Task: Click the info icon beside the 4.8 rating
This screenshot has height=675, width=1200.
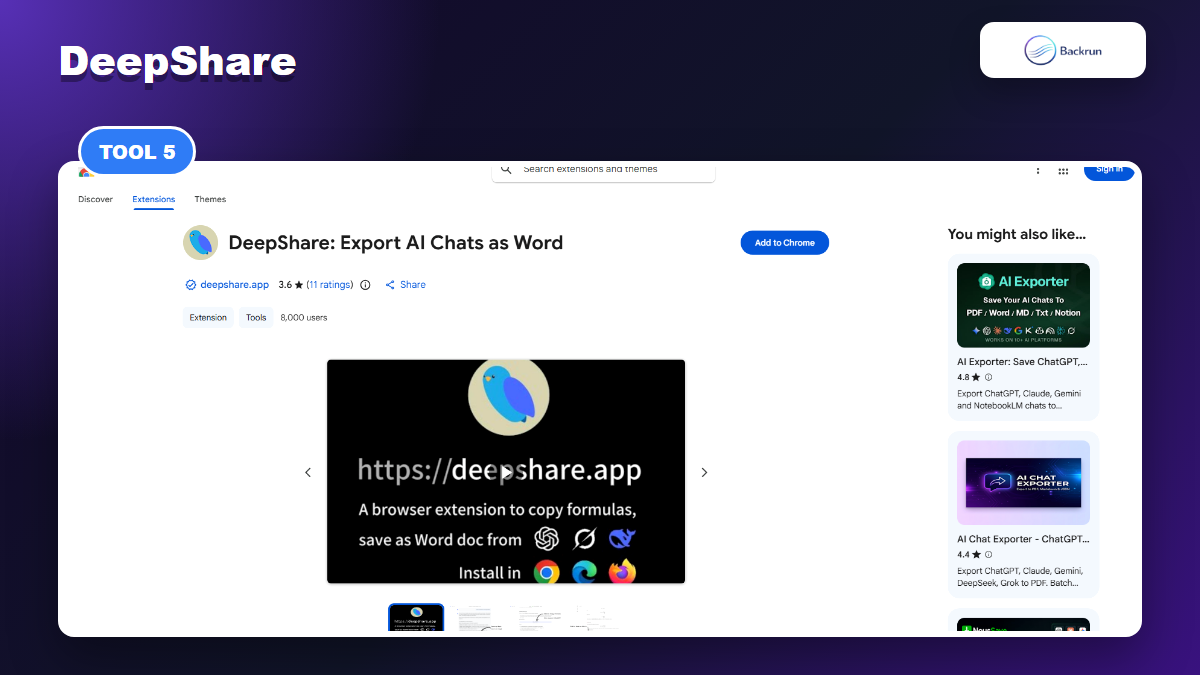Action: pos(989,377)
